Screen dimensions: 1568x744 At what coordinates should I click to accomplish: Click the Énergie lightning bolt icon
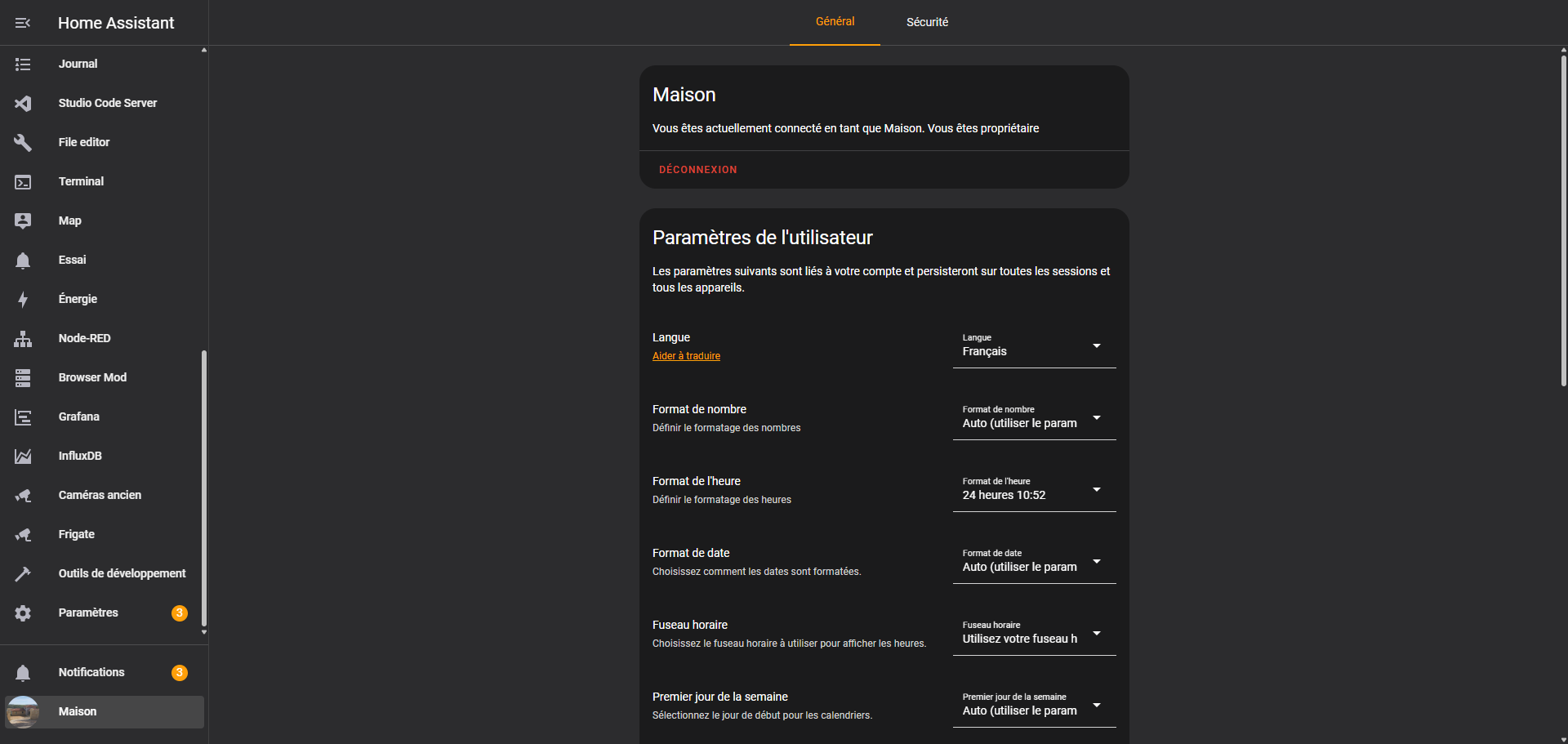[23, 300]
